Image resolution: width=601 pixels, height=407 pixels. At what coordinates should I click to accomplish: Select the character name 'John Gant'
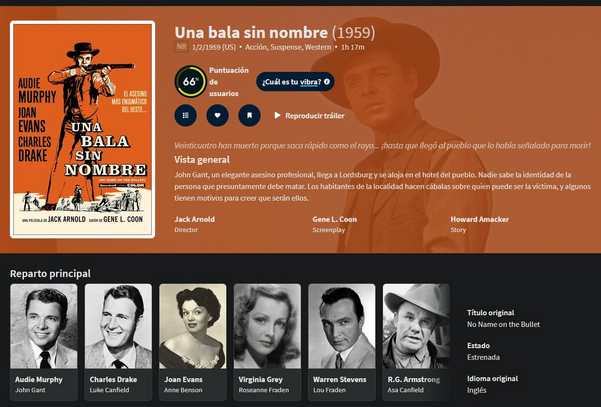point(30,390)
